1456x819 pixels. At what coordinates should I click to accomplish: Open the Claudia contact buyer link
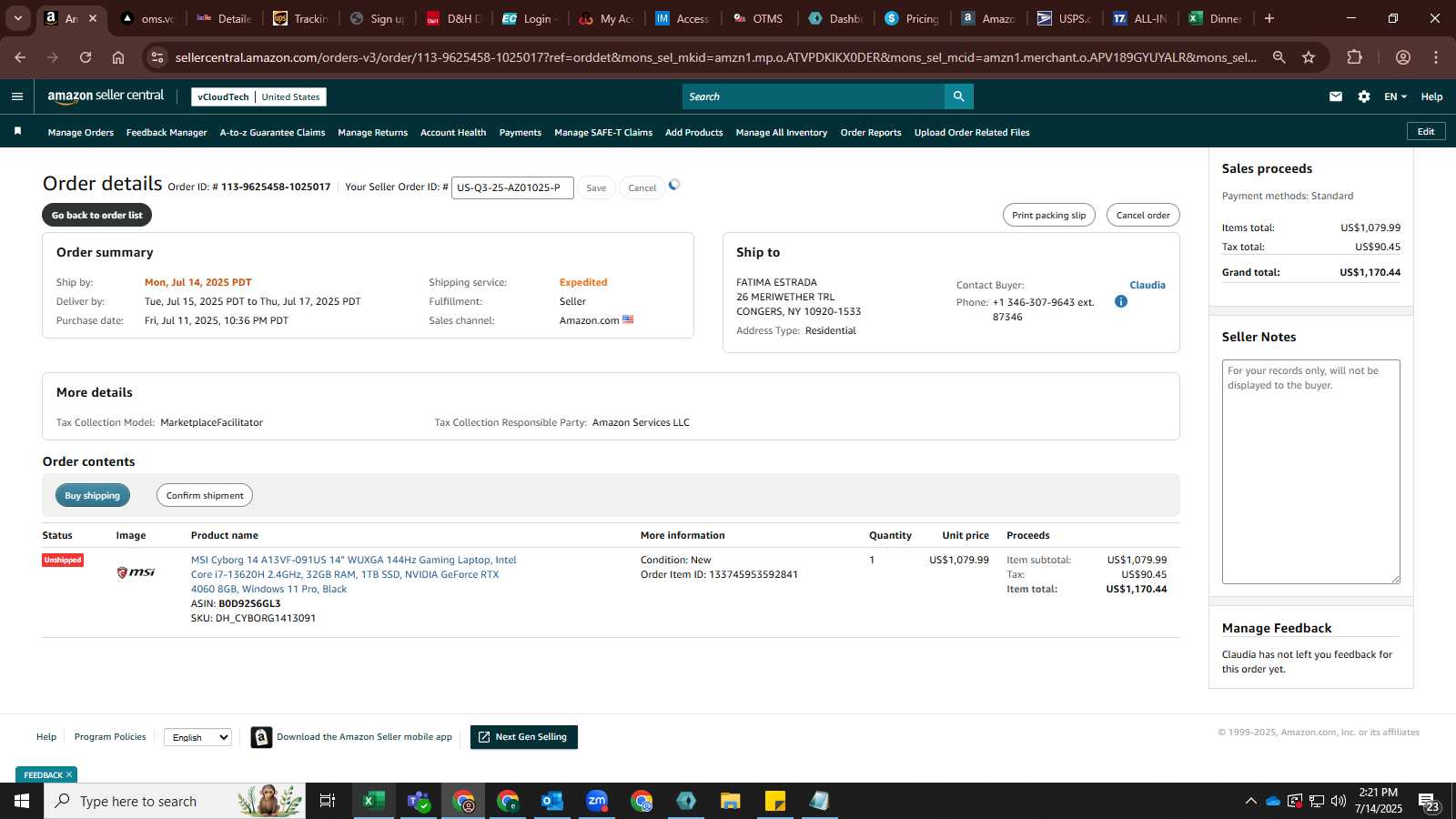click(x=1148, y=285)
